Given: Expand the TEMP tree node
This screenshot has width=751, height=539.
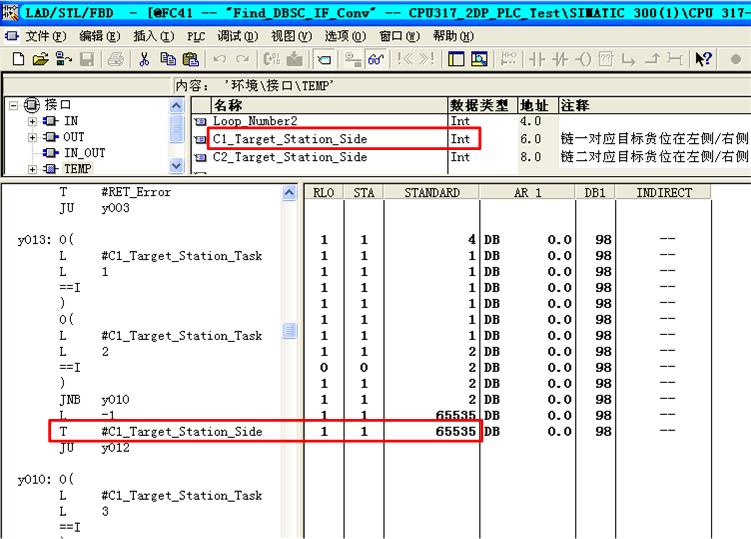Looking at the screenshot, I should [32, 169].
